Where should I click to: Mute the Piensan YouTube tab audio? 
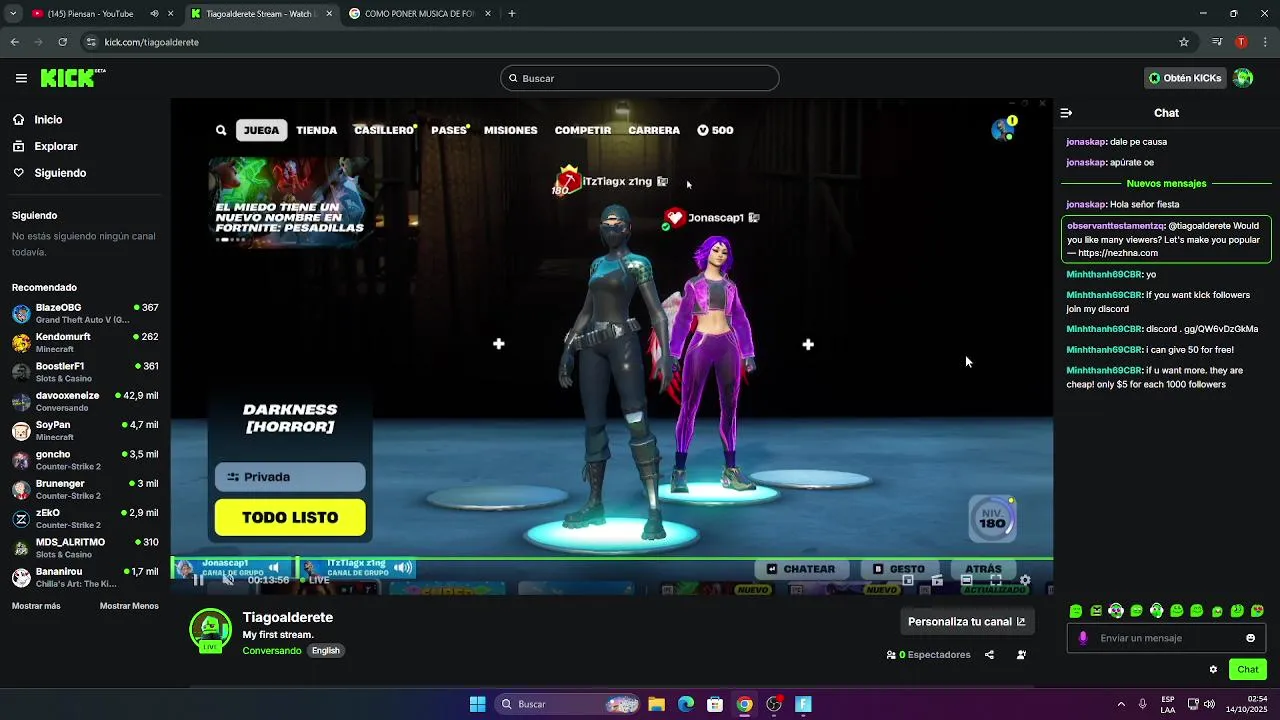[x=154, y=14]
